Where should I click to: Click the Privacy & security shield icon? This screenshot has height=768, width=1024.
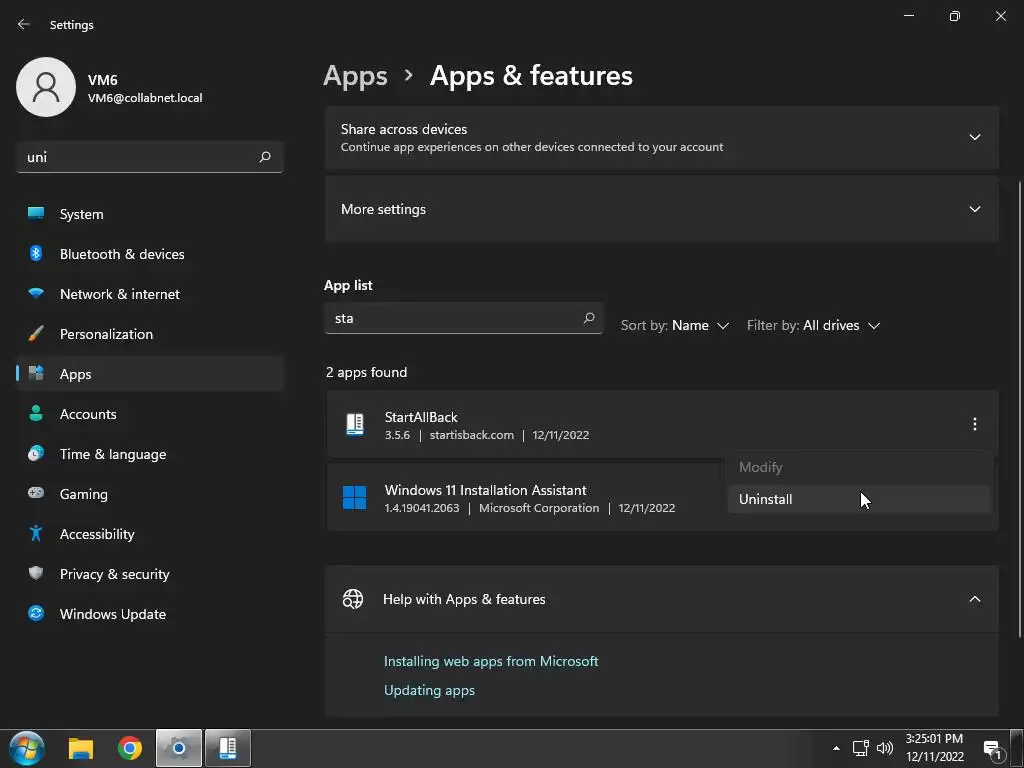(36, 574)
